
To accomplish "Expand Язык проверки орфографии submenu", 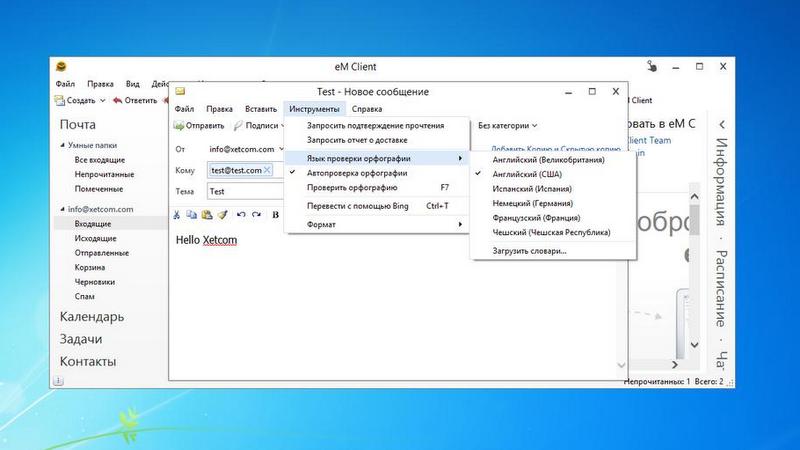I will [377, 158].
